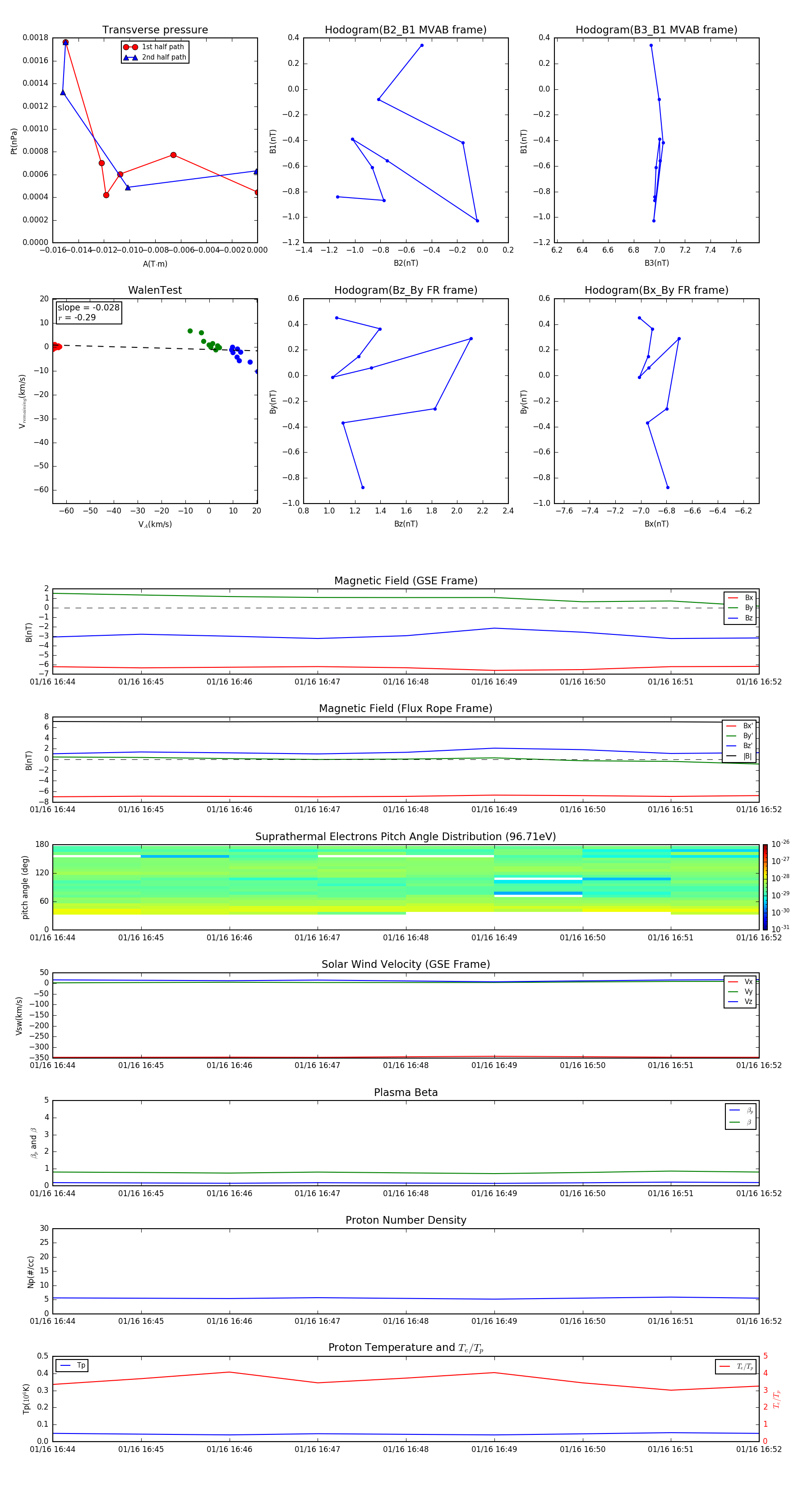The width and height of the screenshot is (812, 1489).
Task: Click the 'Magnetic Field (Flux Rope Frame)' title
Action: point(406,709)
